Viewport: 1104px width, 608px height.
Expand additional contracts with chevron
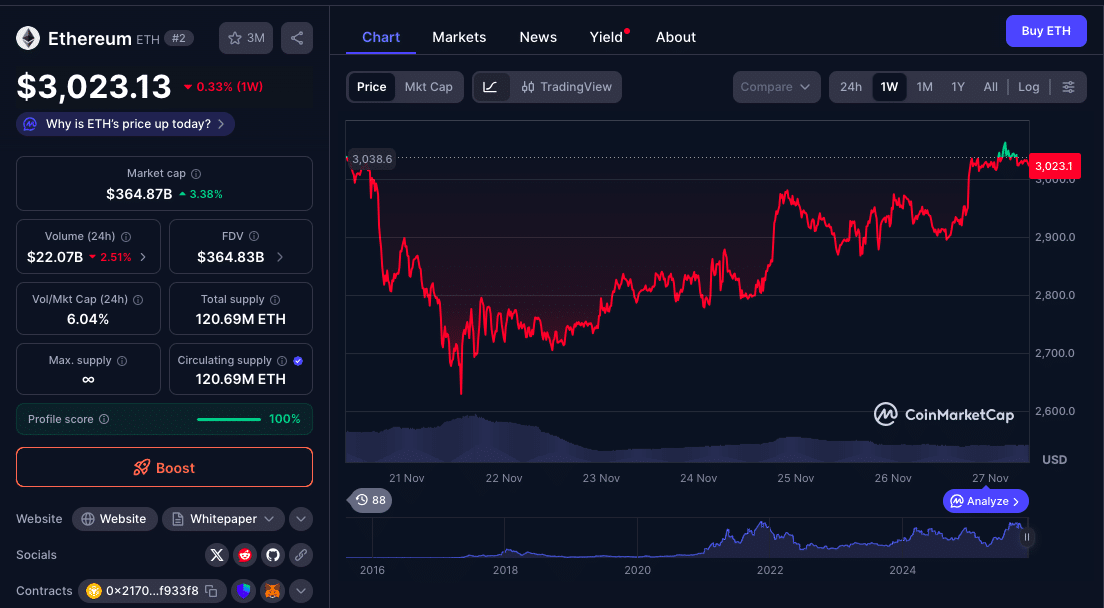(300, 591)
